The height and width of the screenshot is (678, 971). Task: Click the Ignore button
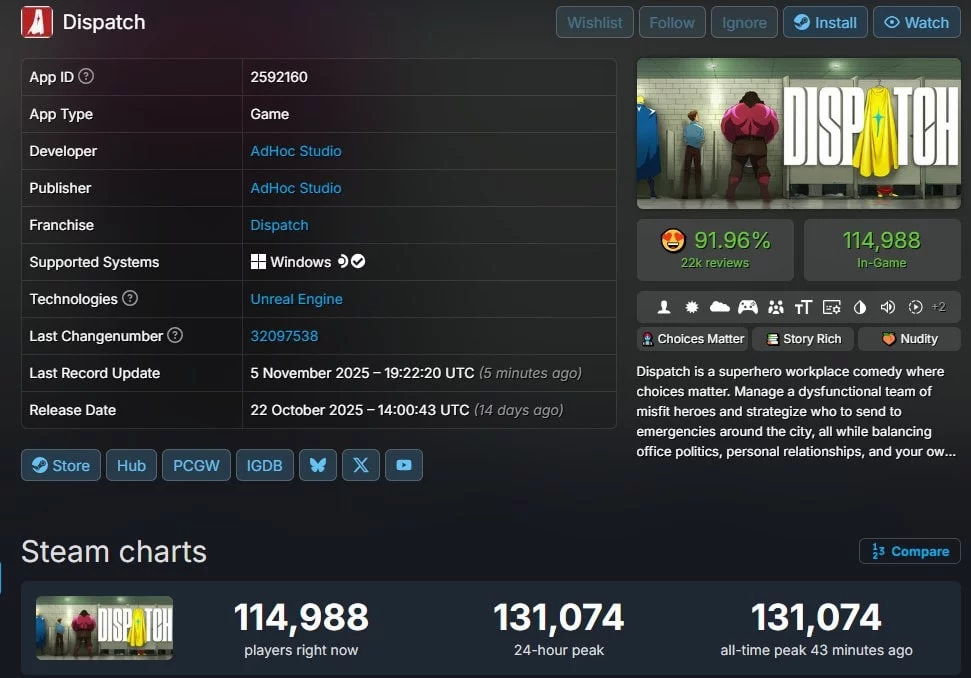click(744, 22)
